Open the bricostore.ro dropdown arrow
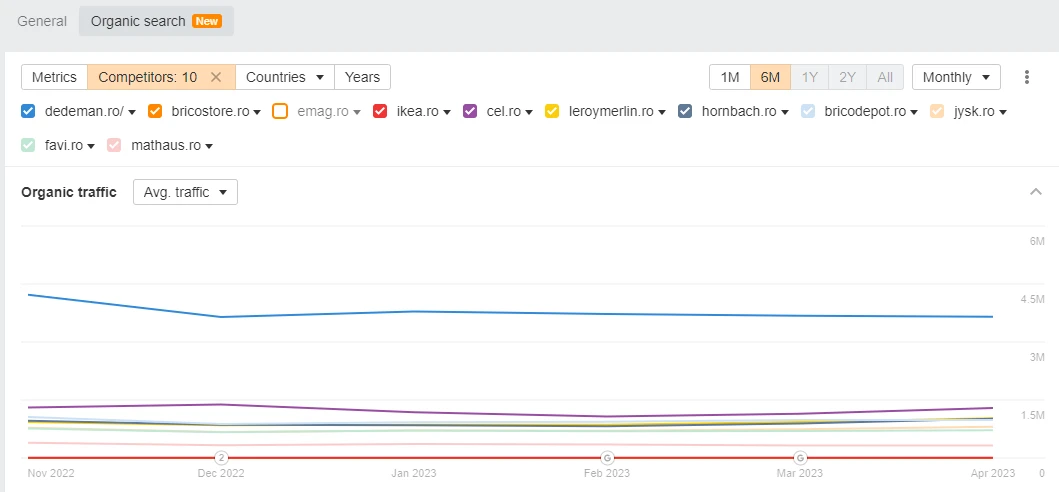Viewport: 1059px width, 492px height. pos(257,112)
